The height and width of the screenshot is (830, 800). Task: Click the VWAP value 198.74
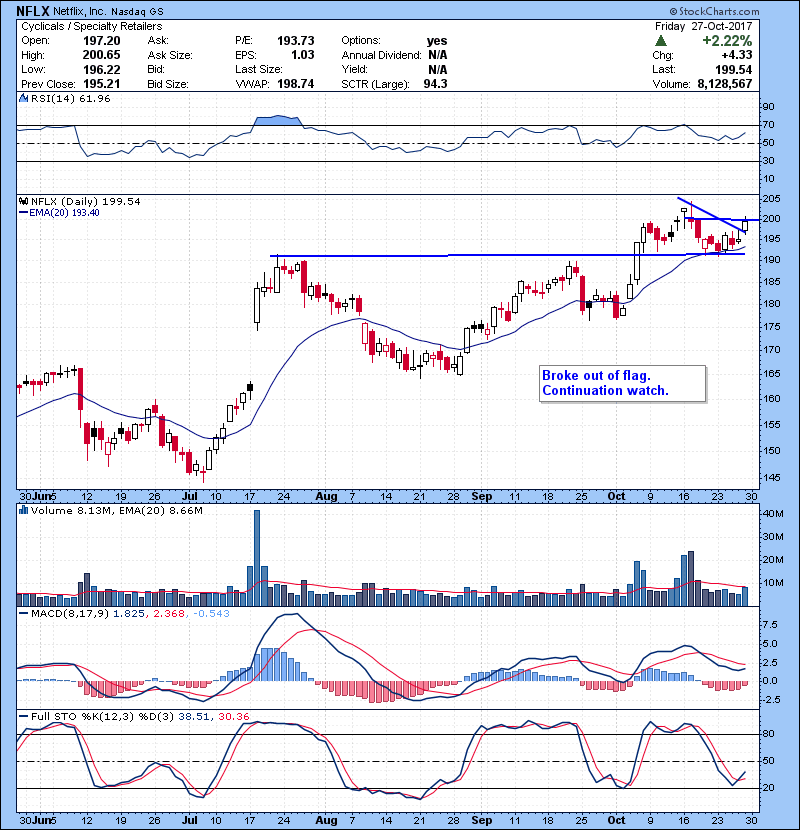pyautogui.click(x=295, y=84)
